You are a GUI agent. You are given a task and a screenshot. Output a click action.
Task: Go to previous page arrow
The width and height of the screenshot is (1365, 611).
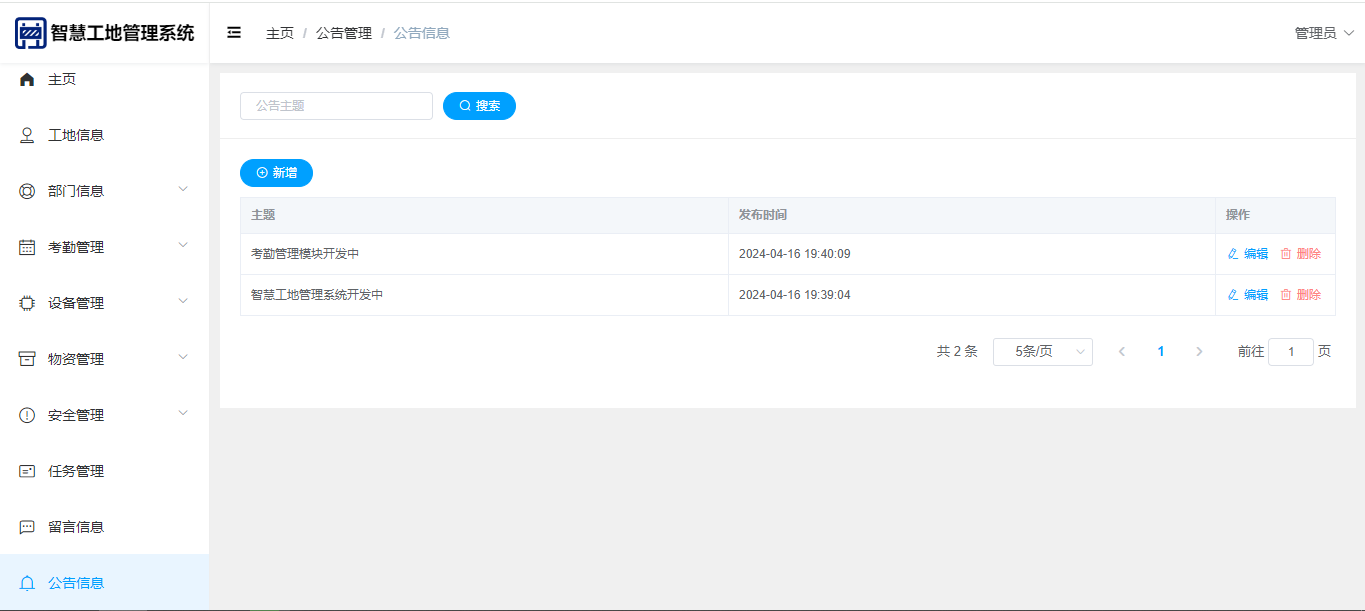[x=1122, y=352]
